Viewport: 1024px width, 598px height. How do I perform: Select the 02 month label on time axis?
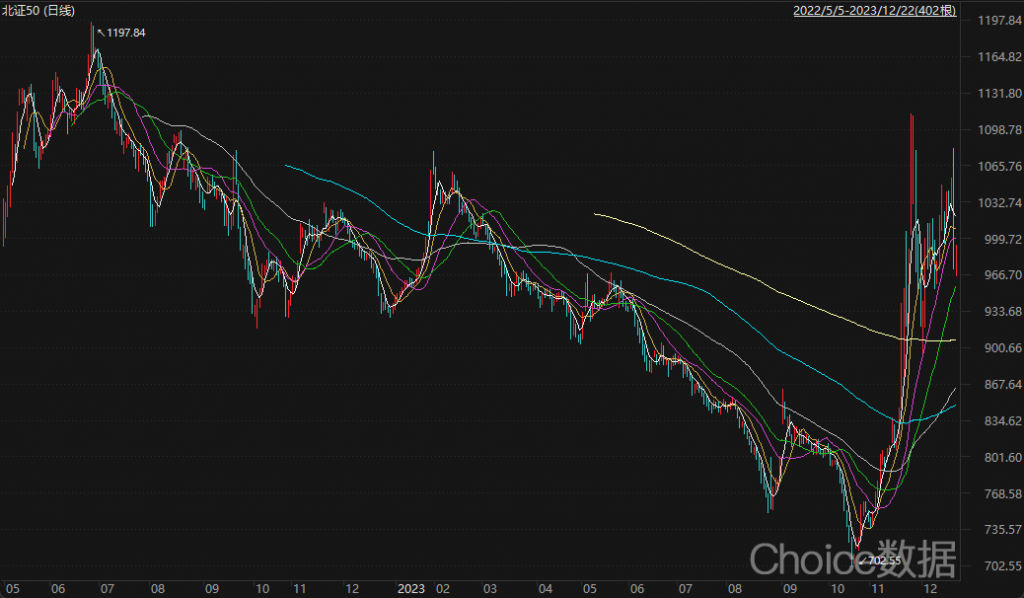point(443,590)
